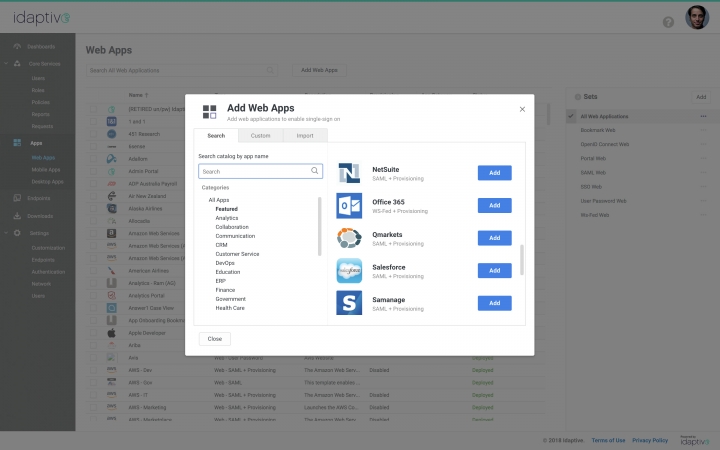The height and width of the screenshot is (450, 720).
Task: Click the app results list scrollbar
Action: [x=522, y=260]
